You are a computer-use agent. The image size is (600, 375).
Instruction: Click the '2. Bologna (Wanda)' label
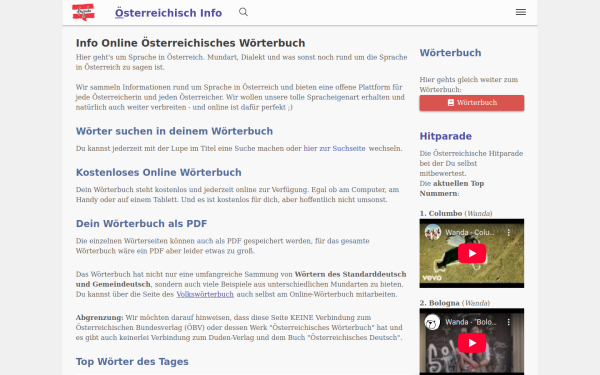click(455, 303)
